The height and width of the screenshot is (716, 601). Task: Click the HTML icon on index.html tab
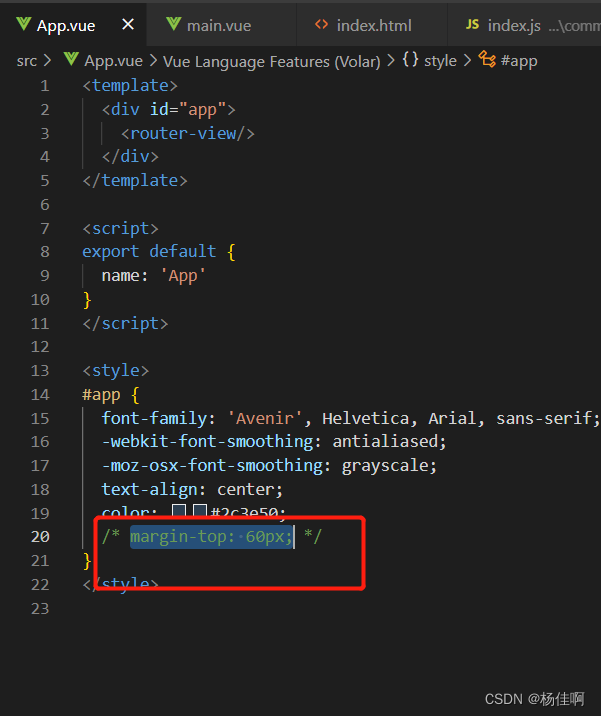322,24
